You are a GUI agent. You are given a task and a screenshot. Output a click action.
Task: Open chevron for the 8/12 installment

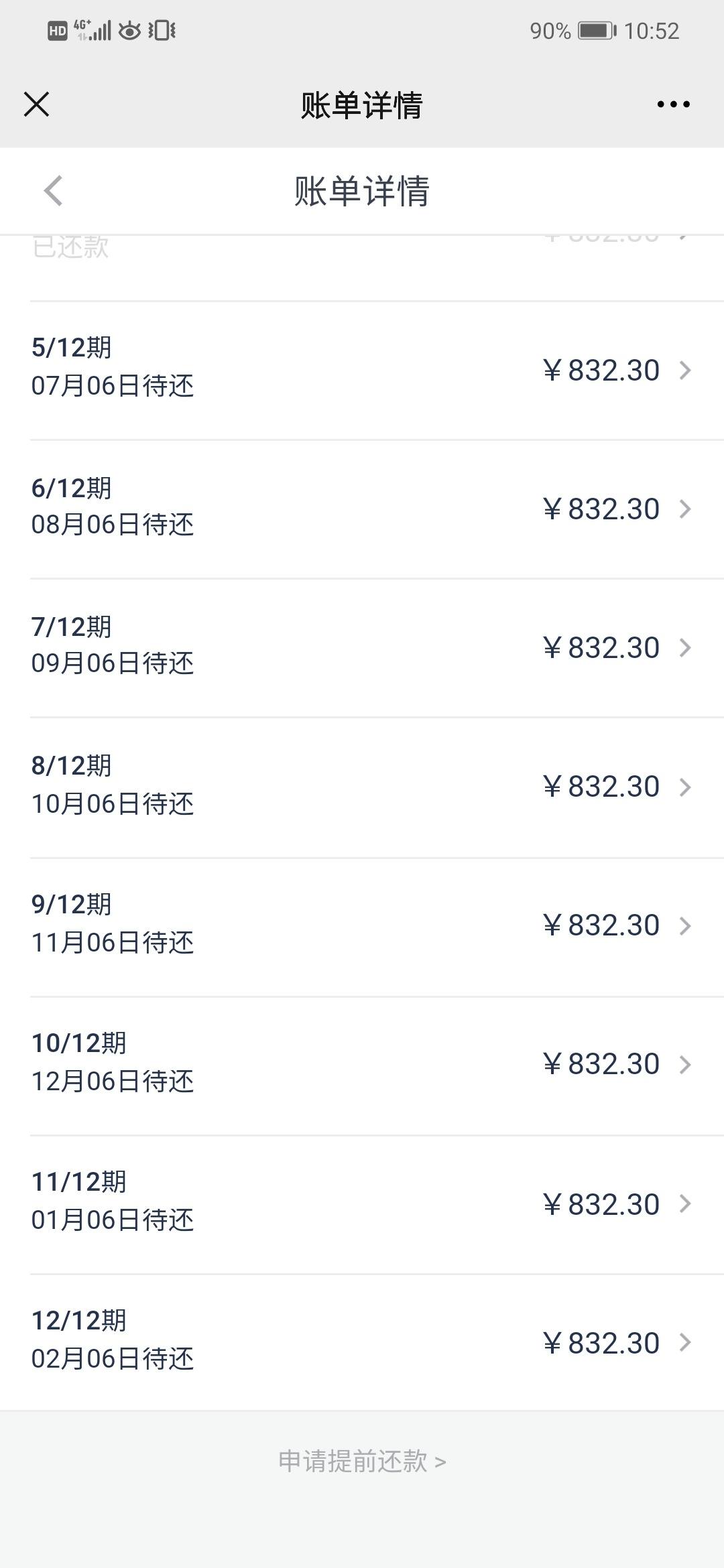pyautogui.click(x=685, y=787)
